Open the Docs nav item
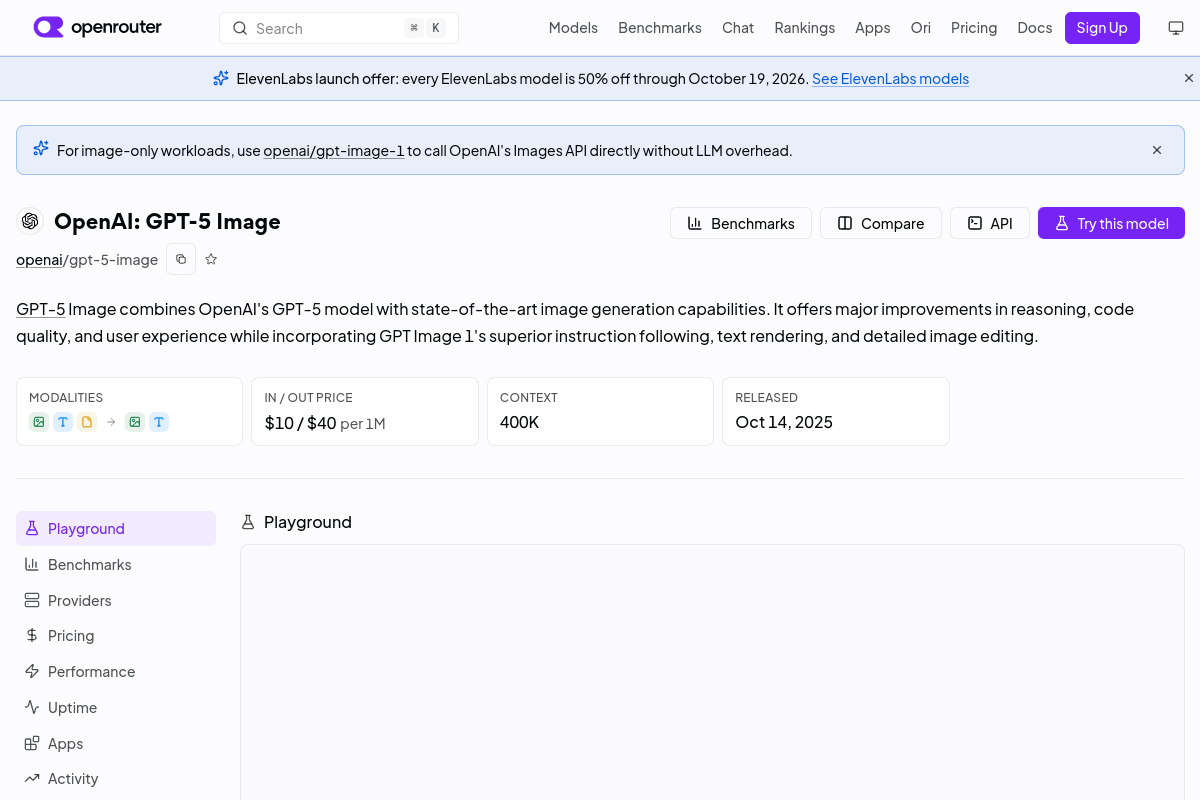 [x=1035, y=28]
